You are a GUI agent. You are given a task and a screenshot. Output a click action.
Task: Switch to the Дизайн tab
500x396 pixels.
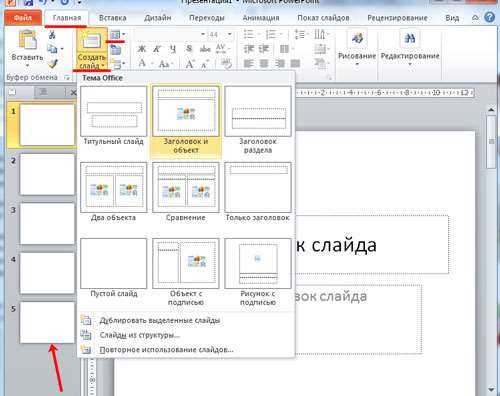coord(158,18)
